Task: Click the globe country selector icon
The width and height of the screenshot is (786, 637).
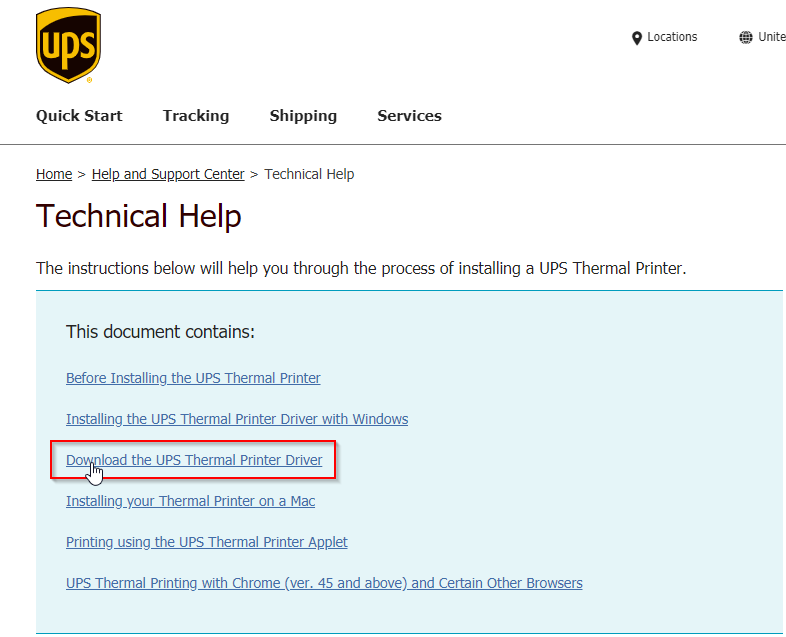Action: click(x=745, y=38)
